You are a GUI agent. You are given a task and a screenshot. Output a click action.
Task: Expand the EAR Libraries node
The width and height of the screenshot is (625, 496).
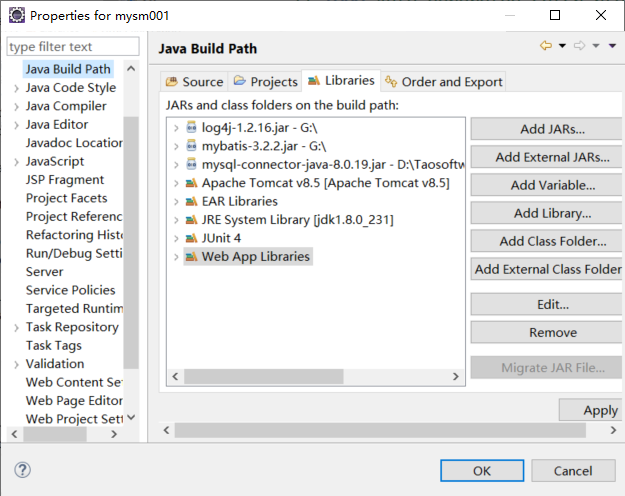(x=176, y=201)
